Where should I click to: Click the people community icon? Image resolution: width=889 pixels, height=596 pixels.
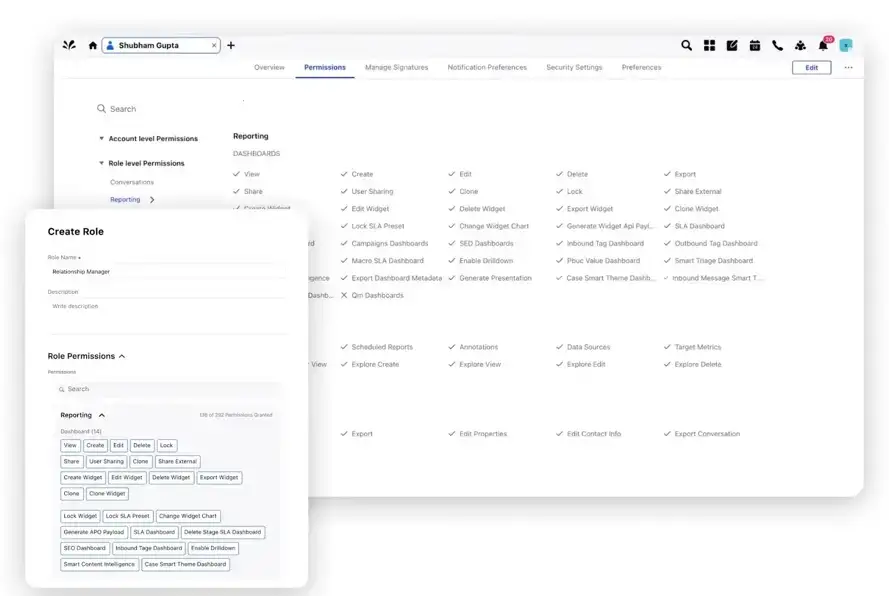coord(800,45)
